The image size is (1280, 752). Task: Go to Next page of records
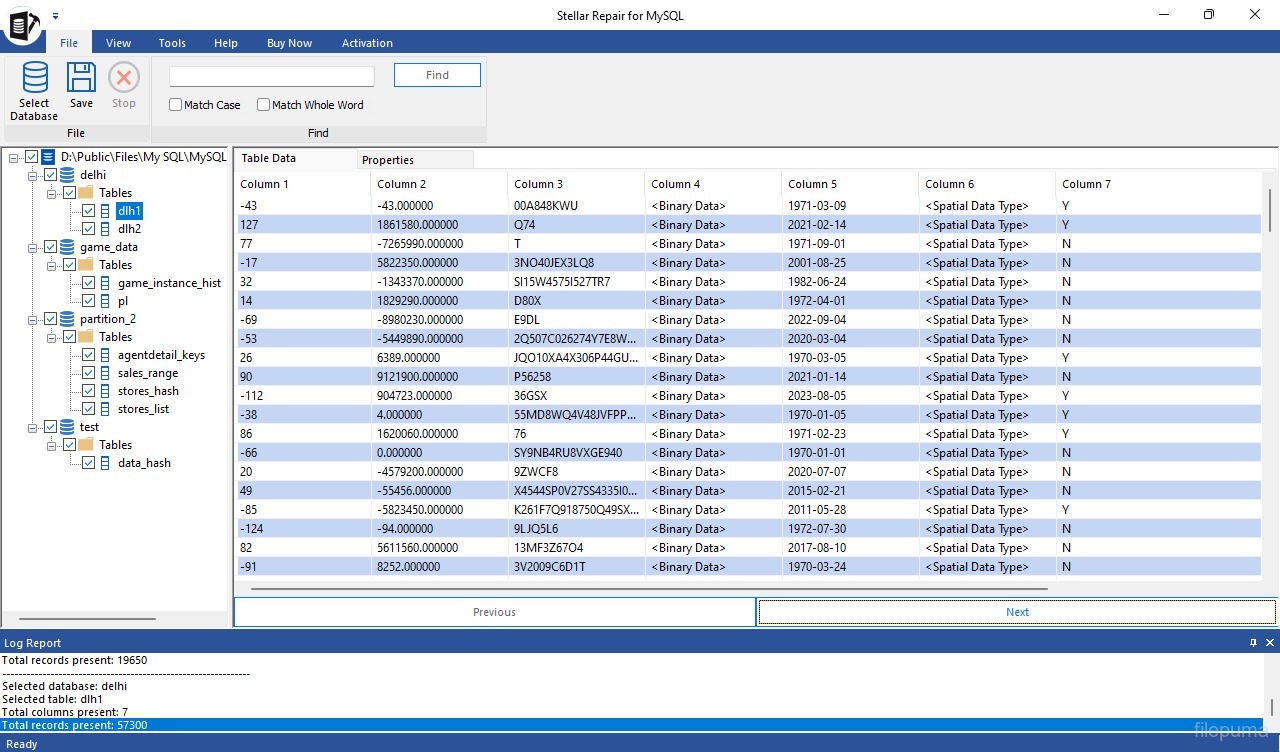tap(1017, 612)
